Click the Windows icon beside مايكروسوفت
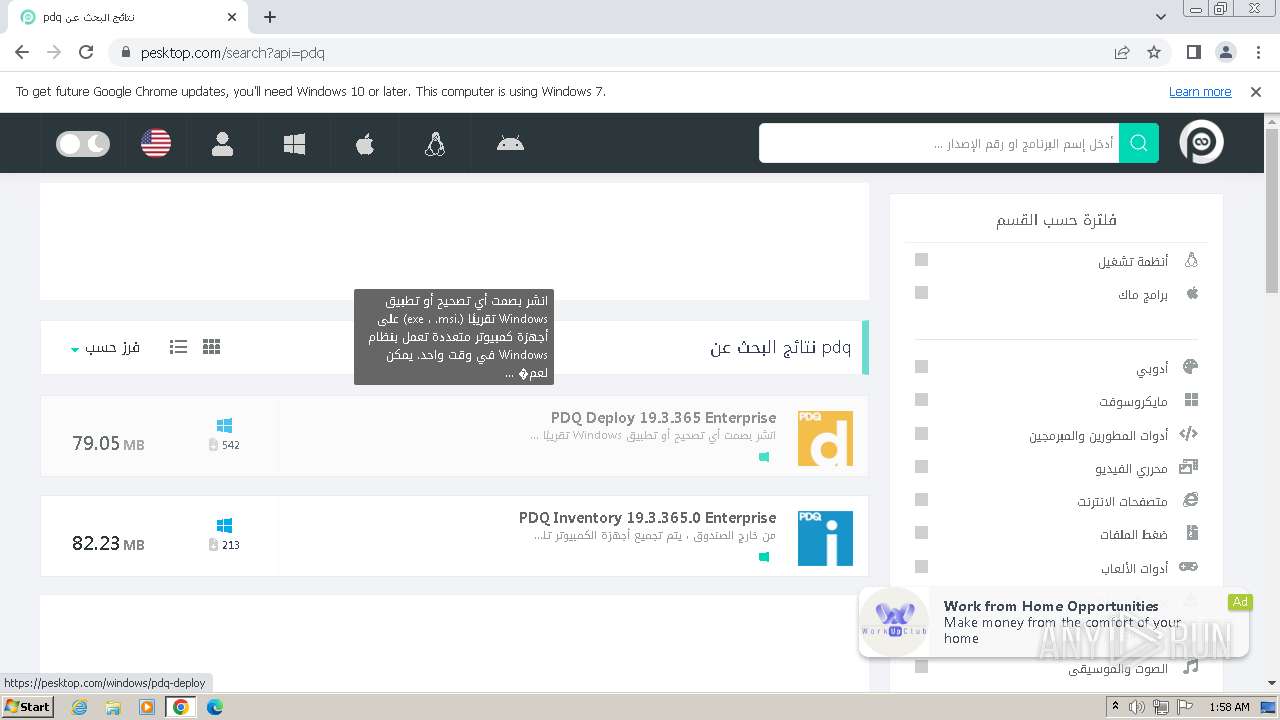 tap(1191, 400)
